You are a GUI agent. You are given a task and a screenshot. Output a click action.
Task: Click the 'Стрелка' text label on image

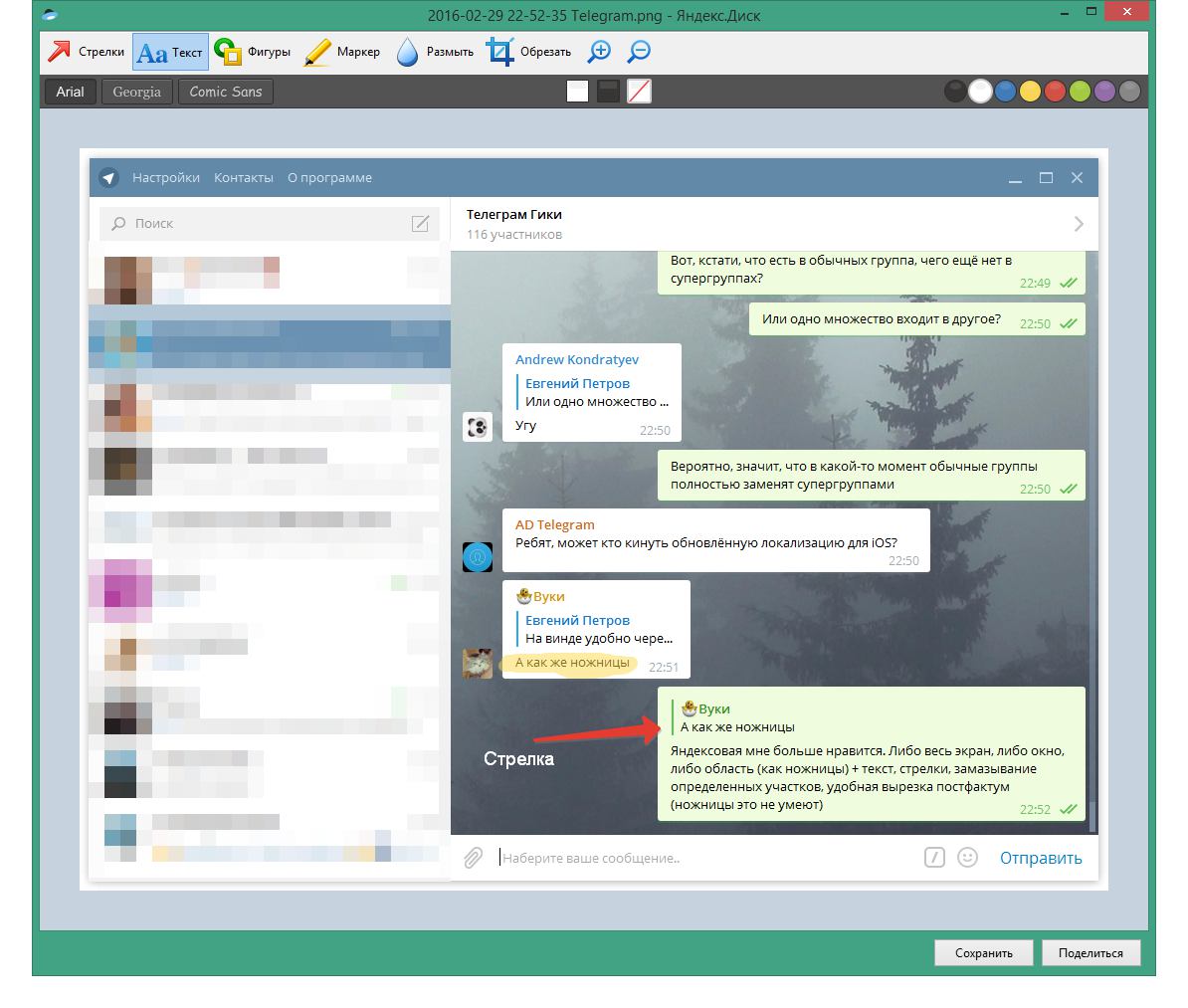(519, 758)
